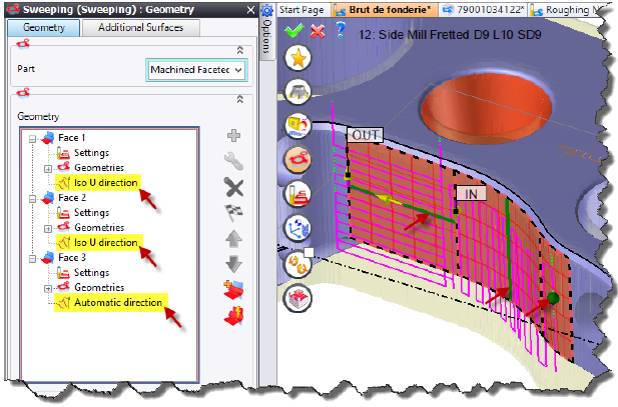
Task: Click the plus add geometry icon
Action: tap(234, 136)
